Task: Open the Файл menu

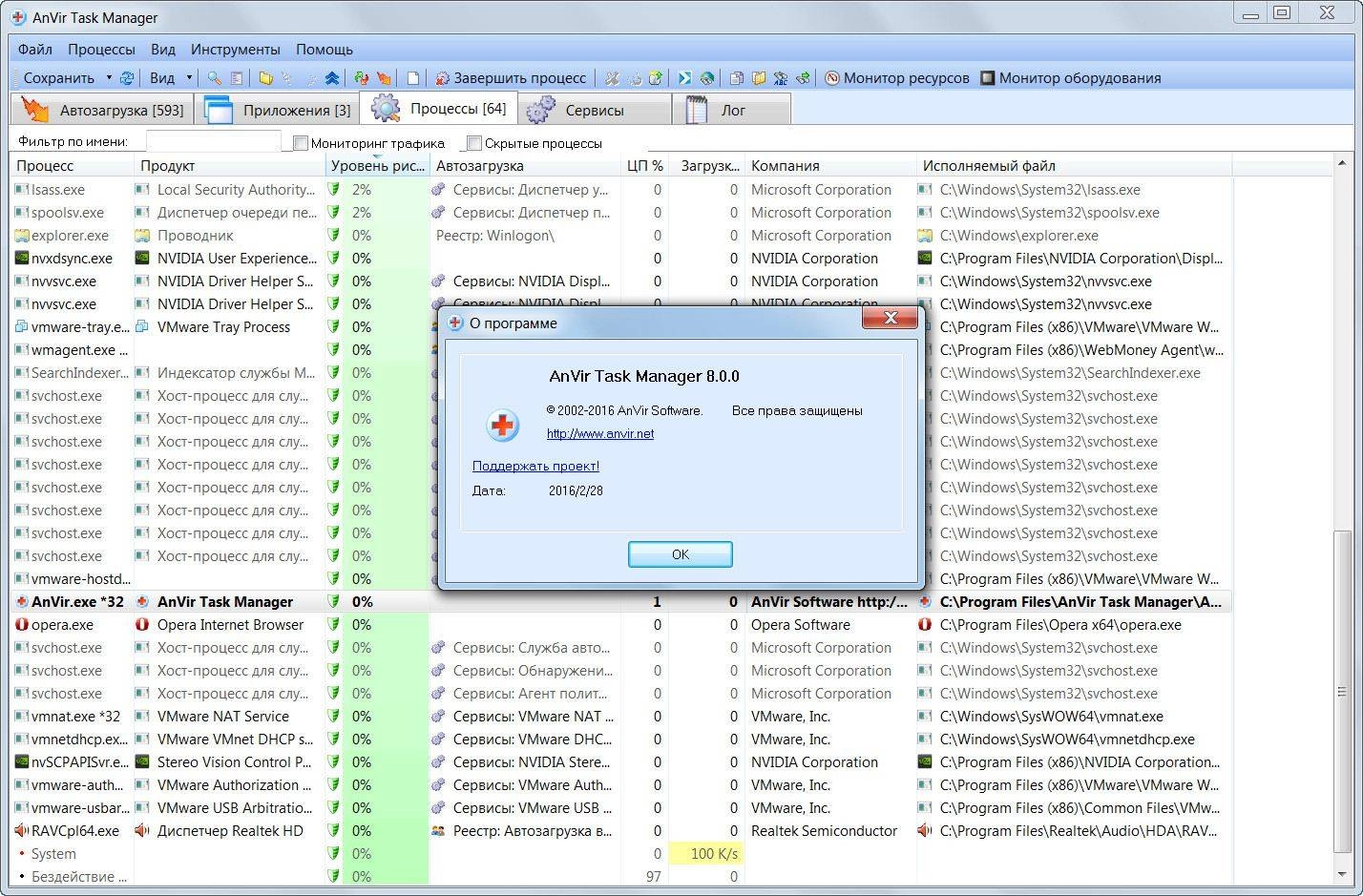Action: pyautogui.click(x=35, y=49)
